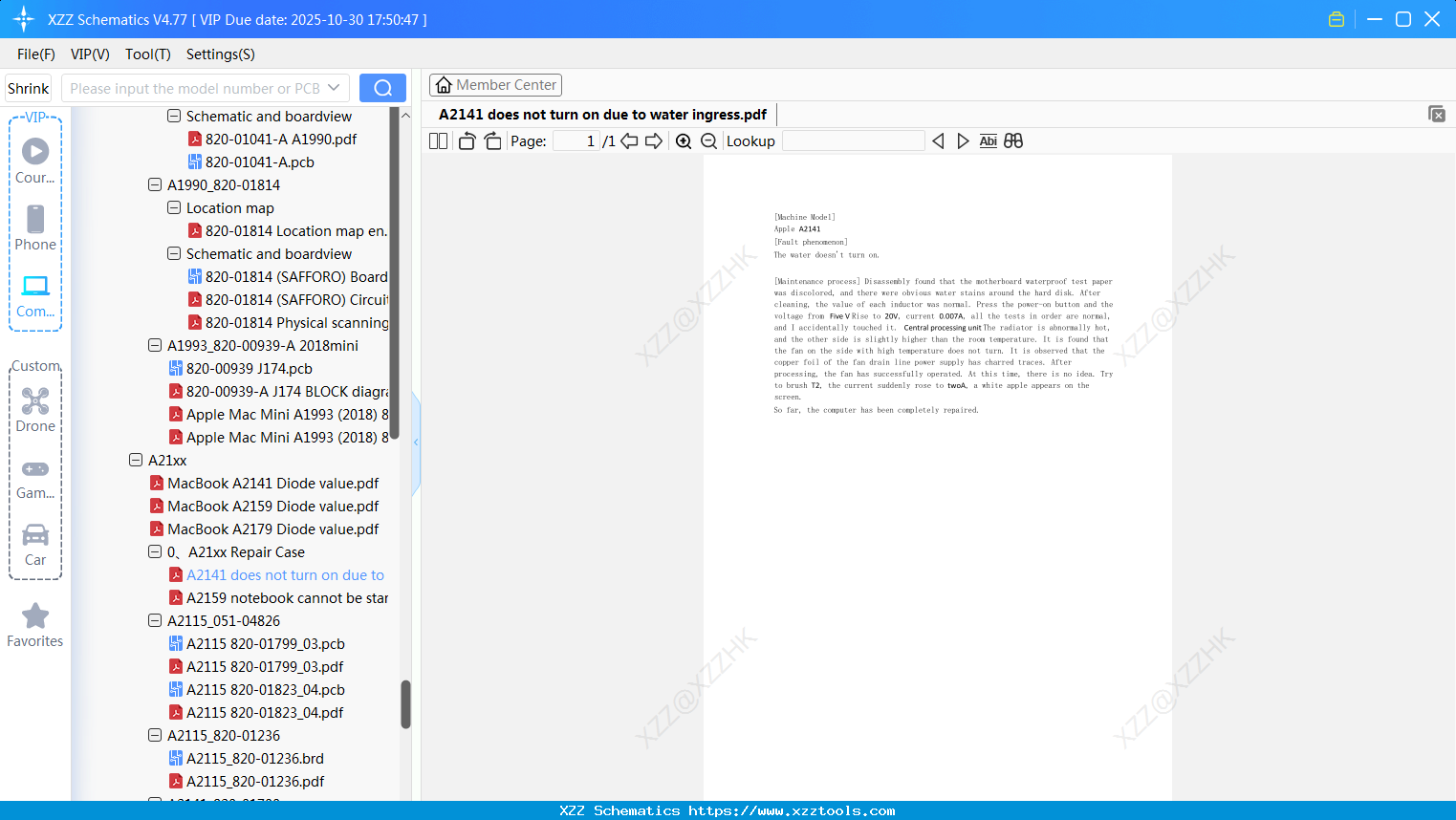Open A2159 notebook cannot be started file
The width and height of the screenshot is (1456, 820).
pyautogui.click(x=278, y=597)
